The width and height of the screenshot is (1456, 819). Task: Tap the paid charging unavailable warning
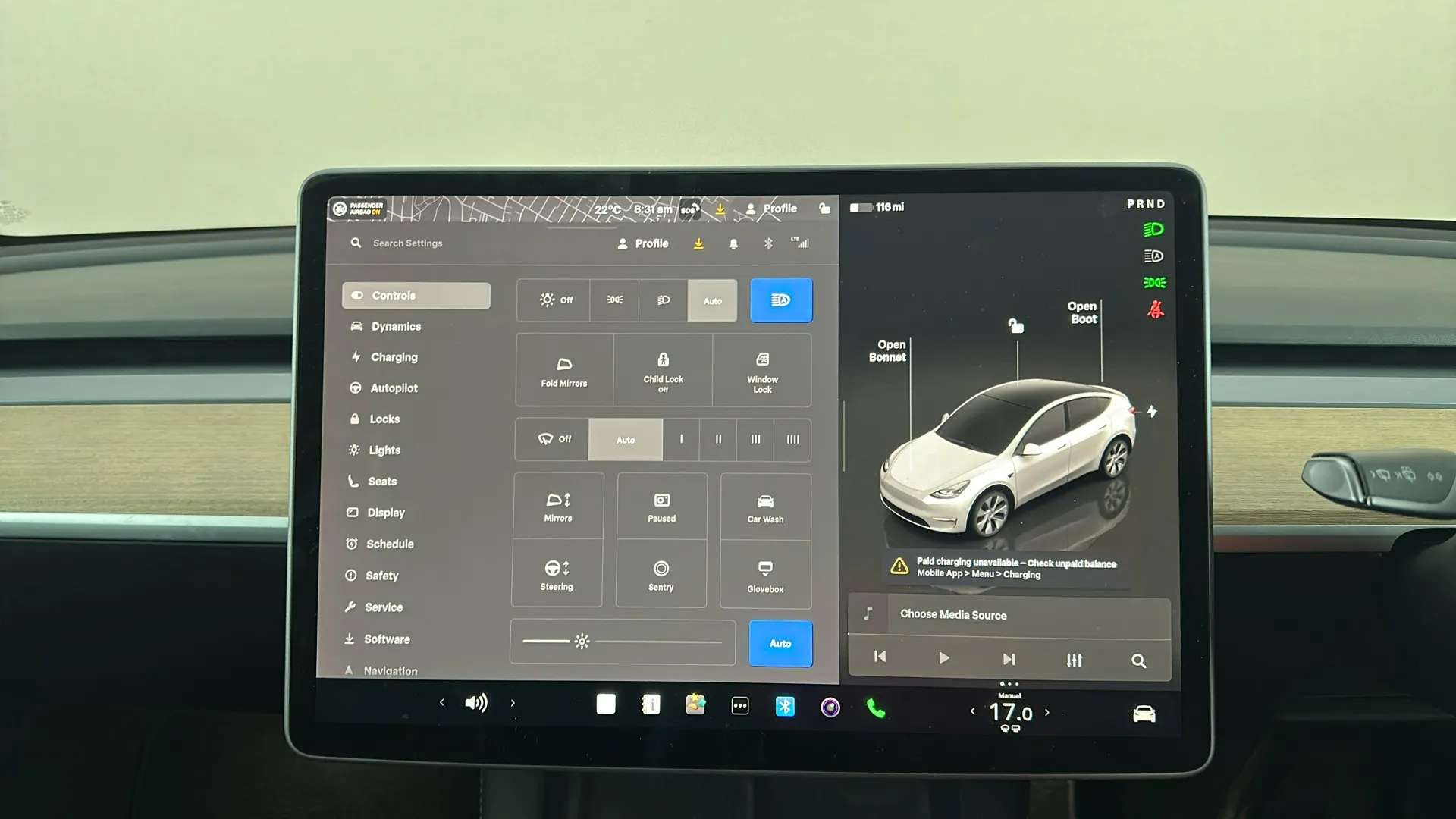(x=1005, y=567)
